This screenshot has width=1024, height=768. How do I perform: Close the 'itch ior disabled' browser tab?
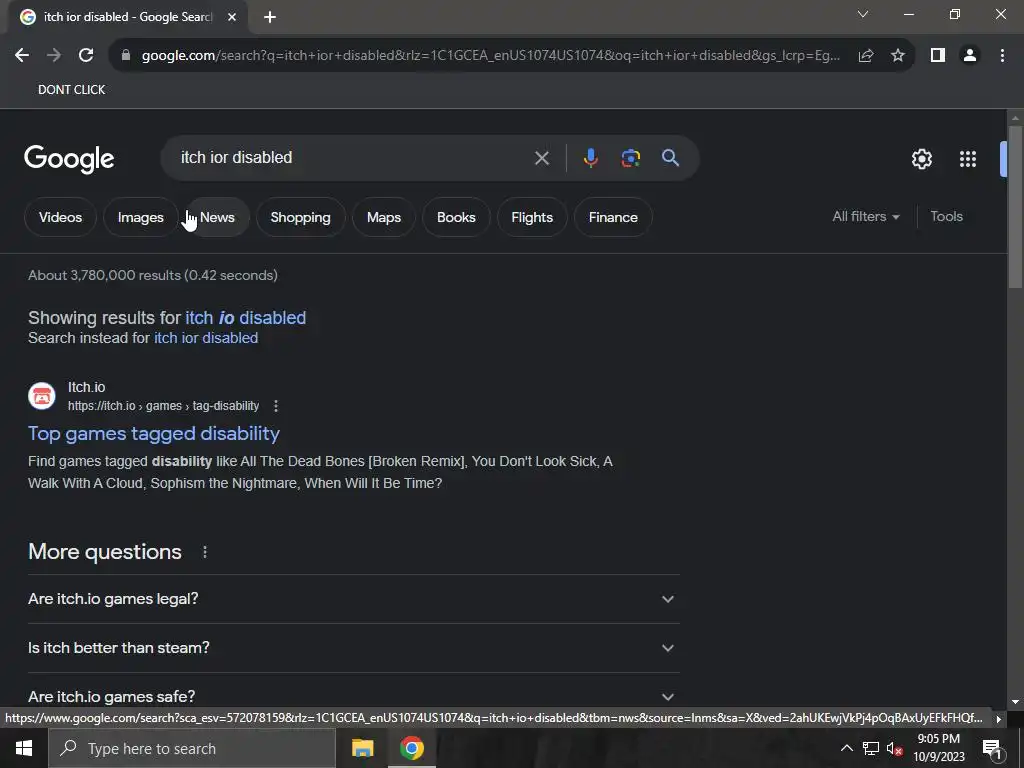coord(232,17)
